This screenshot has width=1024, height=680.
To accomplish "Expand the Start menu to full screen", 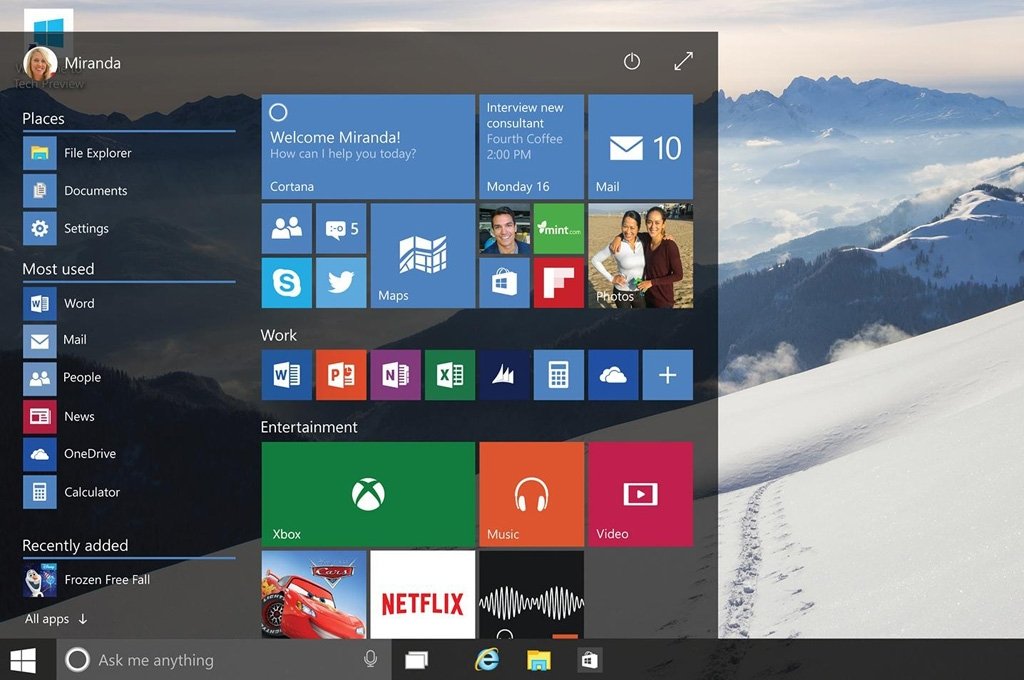I will 683,62.
